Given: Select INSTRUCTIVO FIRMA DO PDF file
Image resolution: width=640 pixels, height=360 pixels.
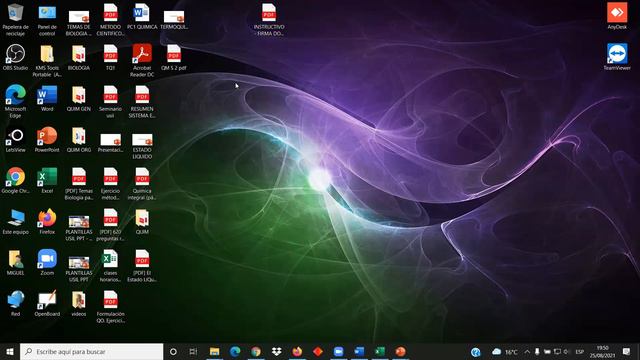Looking at the screenshot, I should 269,19.
